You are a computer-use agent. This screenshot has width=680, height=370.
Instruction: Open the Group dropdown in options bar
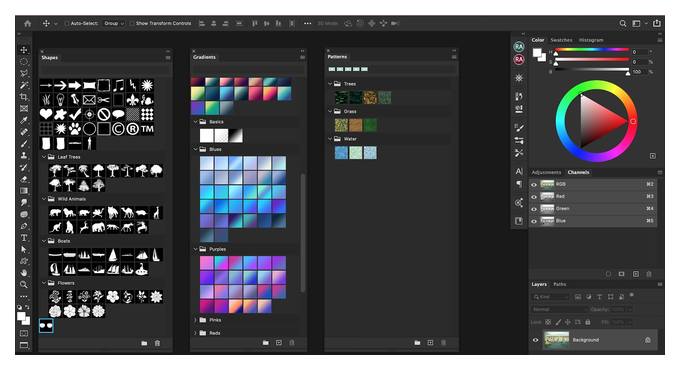pos(114,23)
